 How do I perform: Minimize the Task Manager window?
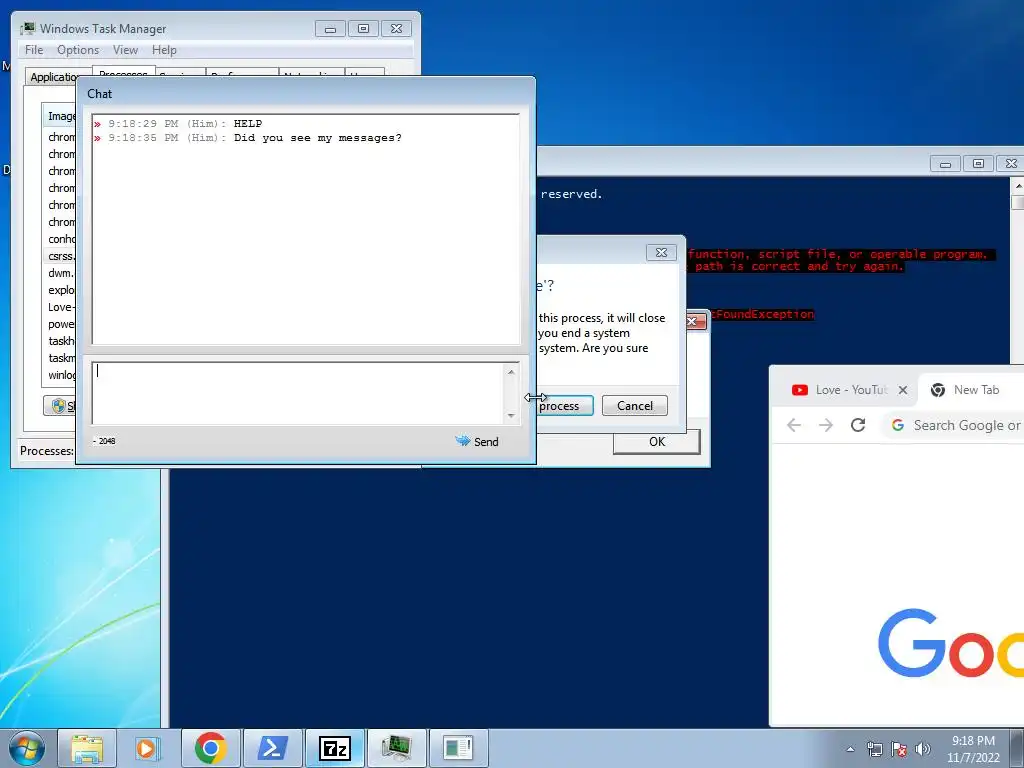point(330,29)
